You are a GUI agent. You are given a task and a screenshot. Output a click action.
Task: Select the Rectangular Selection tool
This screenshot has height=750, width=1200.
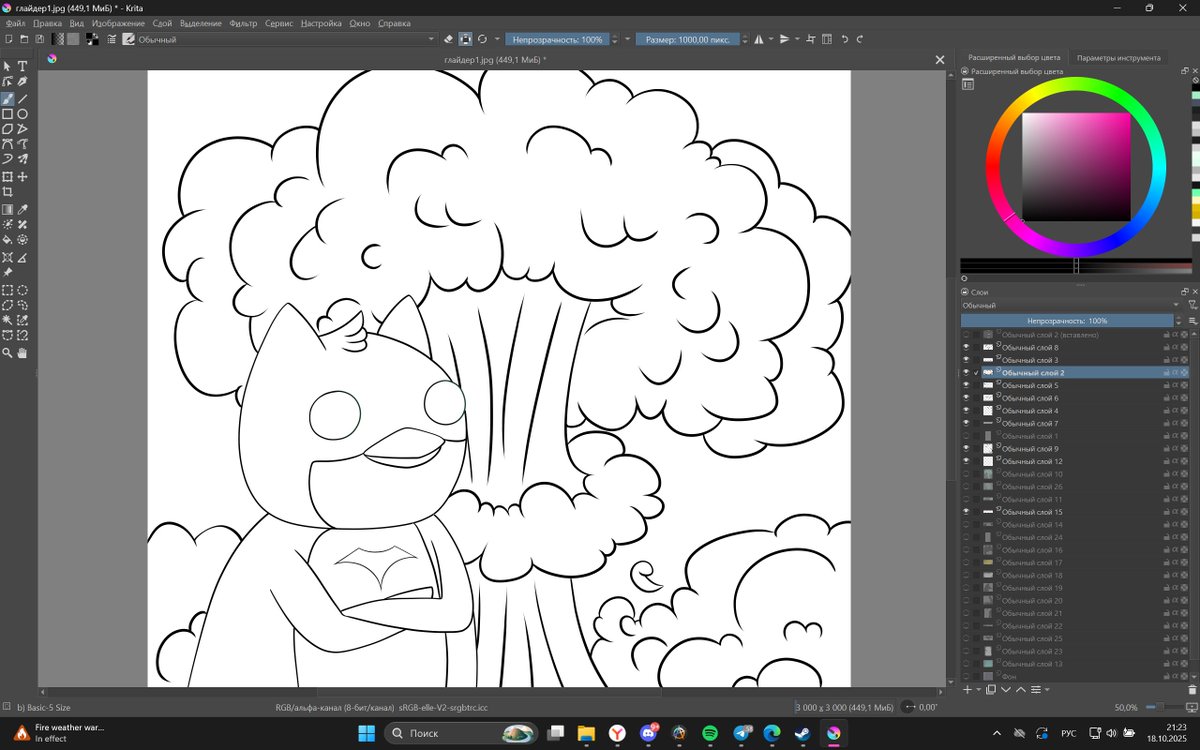point(7,290)
